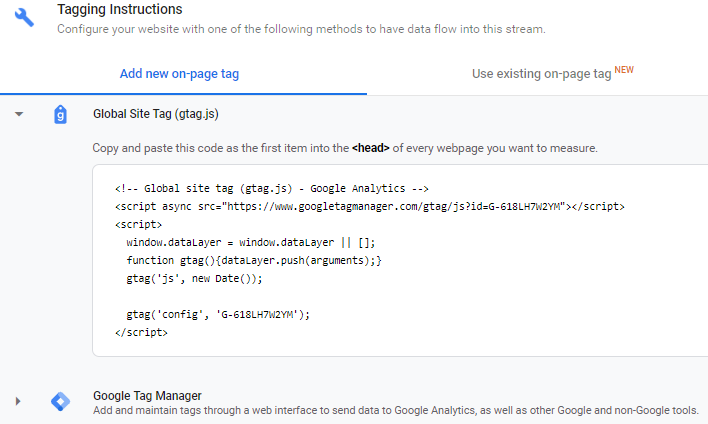The width and height of the screenshot is (708, 424).
Task: Collapse the Global Site Tag section arrow
Action: tap(19, 114)
